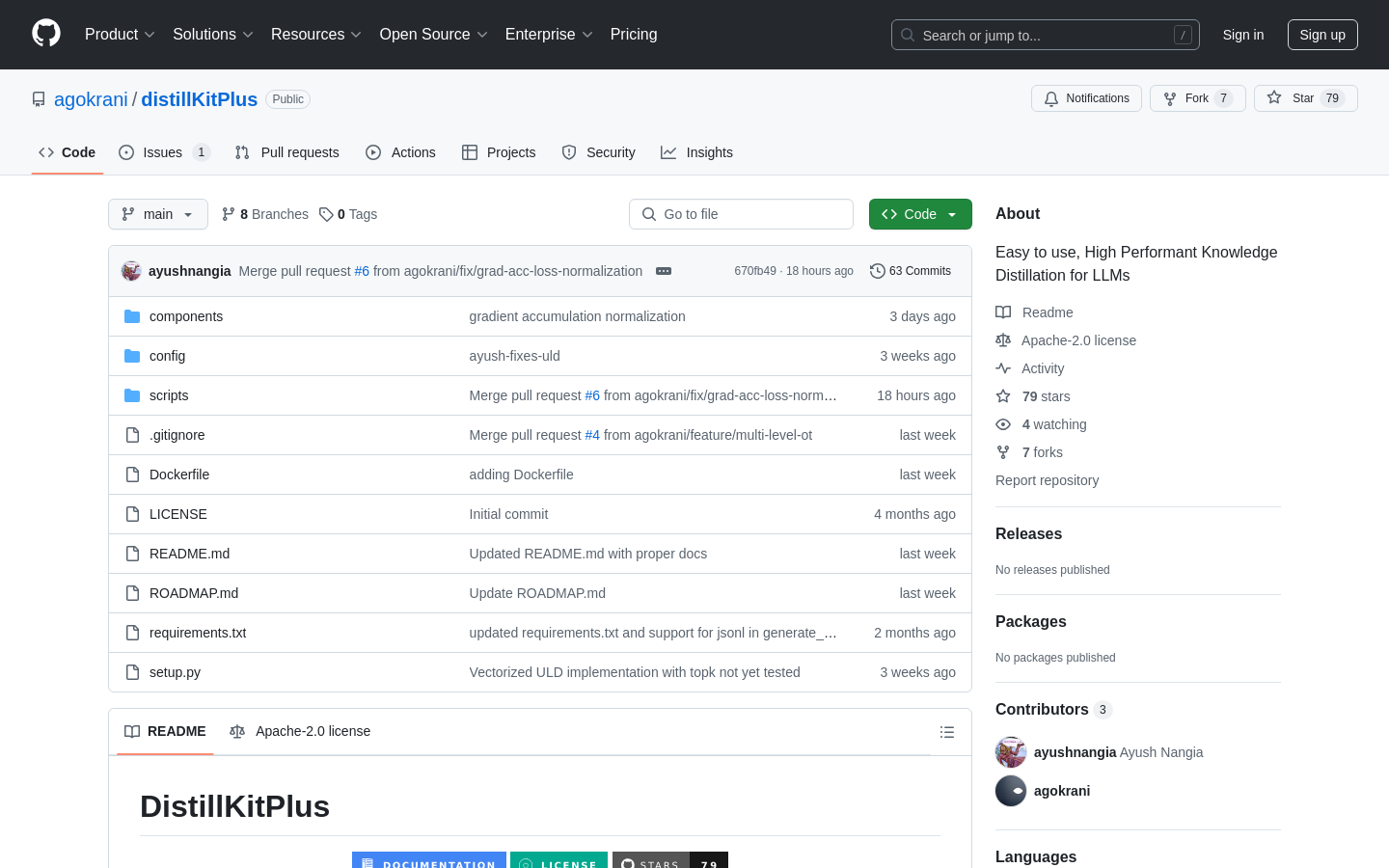Click the setup.py file icon
Image resolution: width=1389 pixels, height=868 pixels.
[x=132, y=672]
